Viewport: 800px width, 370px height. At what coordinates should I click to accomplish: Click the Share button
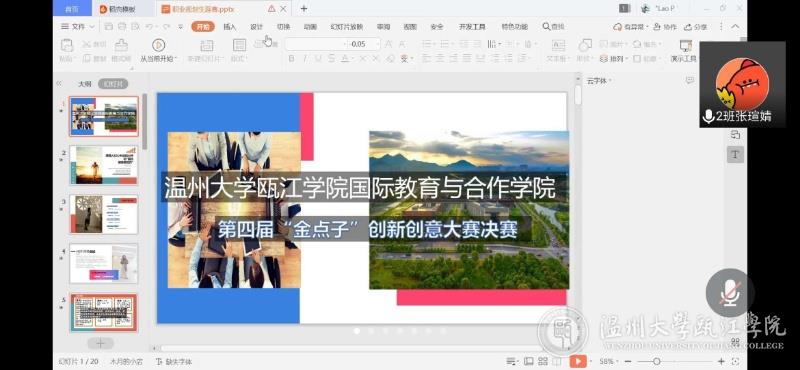(696, 27)
